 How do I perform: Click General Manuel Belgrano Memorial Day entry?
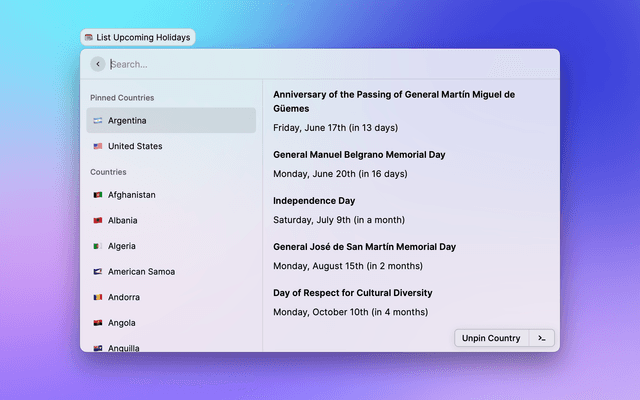click(x=359, y=155)
